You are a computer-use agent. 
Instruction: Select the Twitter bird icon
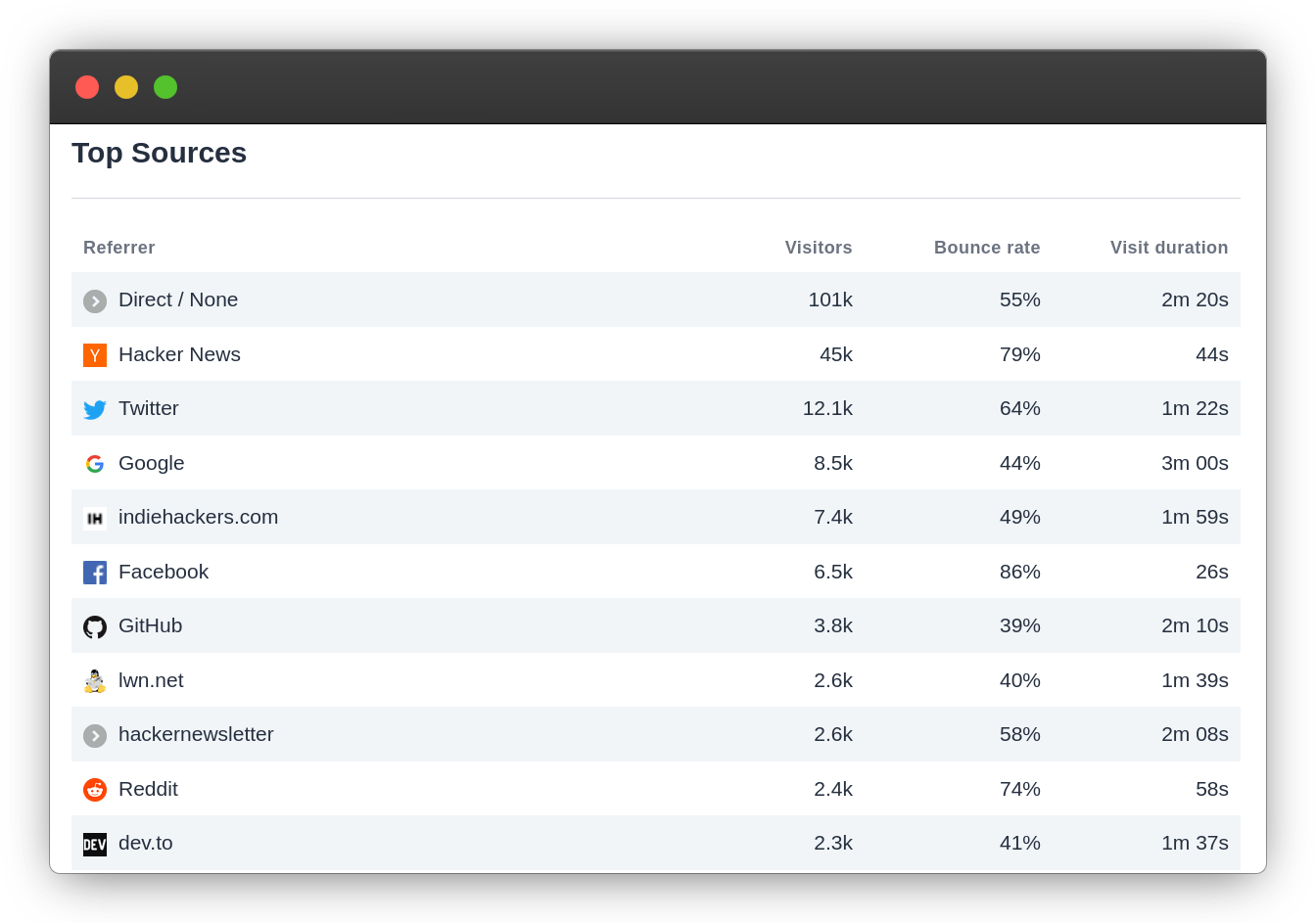[94, 409]
